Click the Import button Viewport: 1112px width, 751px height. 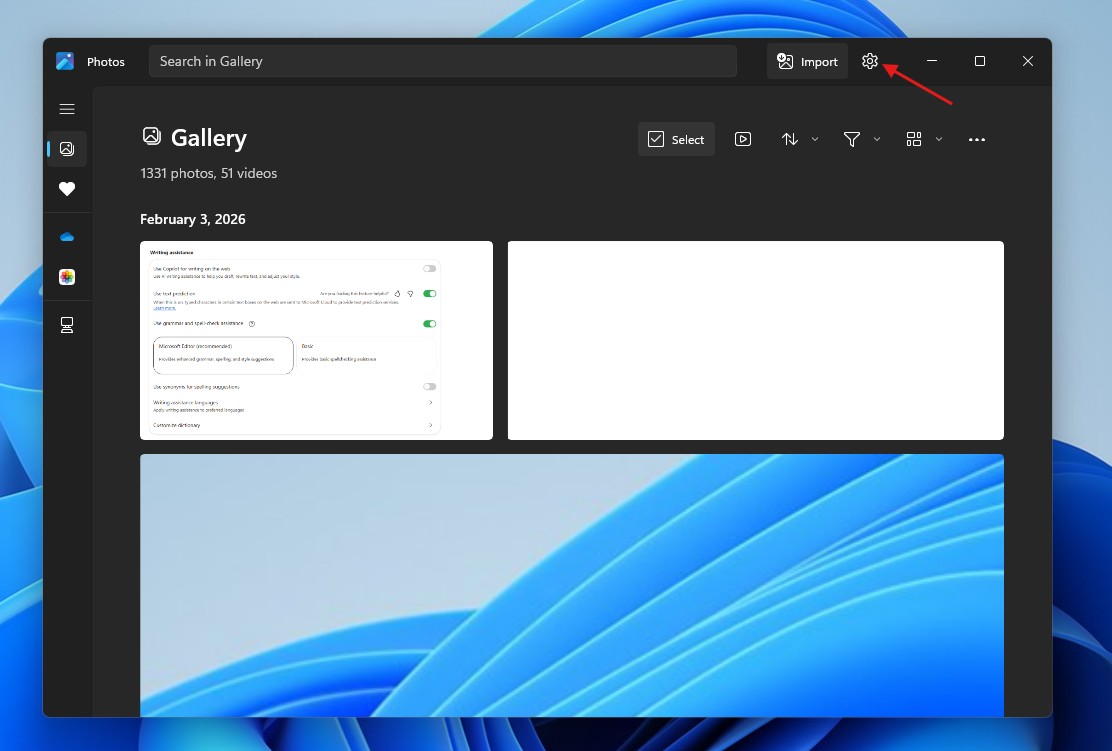pos(807,61)
